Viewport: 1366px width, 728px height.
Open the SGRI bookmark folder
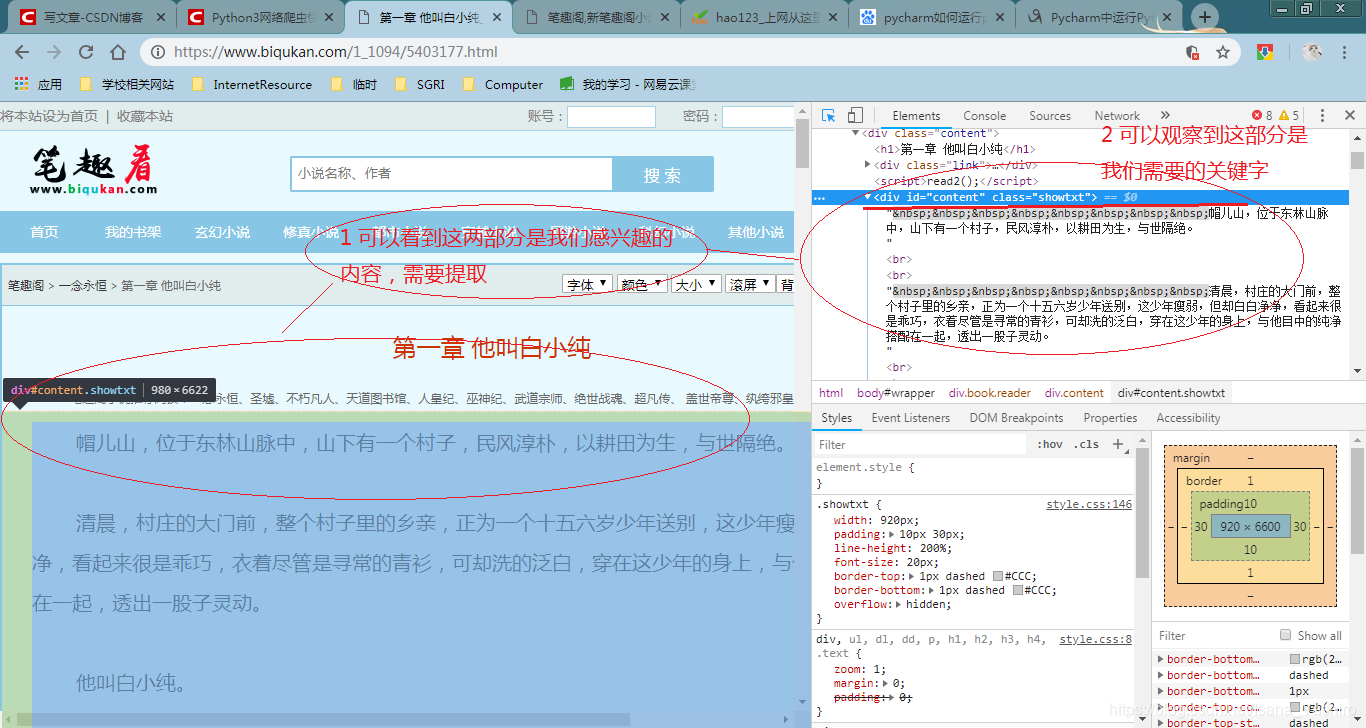tap(420, 85)
